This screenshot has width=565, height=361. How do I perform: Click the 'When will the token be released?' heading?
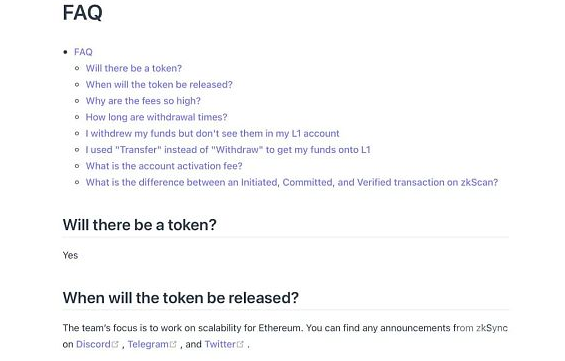181,298
